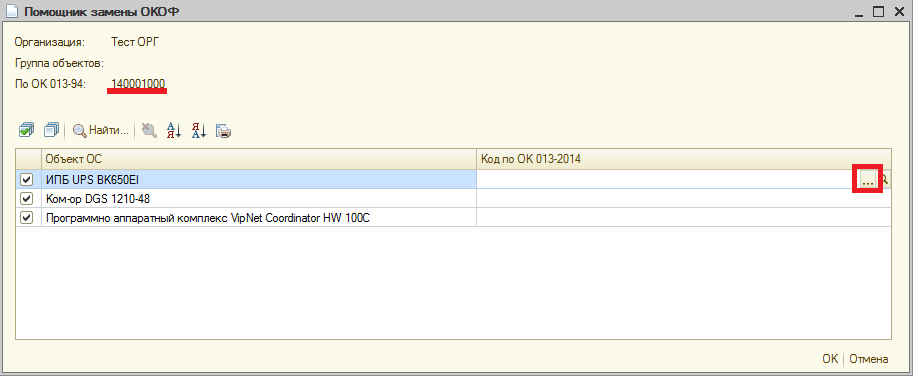Close the Помощник замены ОКОФ window
The height and width of the screenshot is (376, 913).
[x=898, y=11]
